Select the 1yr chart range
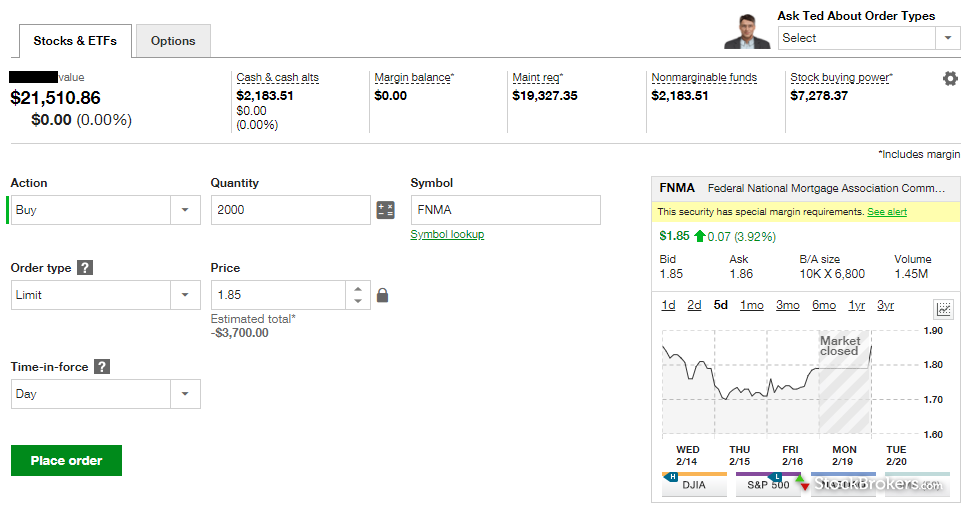The height and width of the screenshot is (507, 968). coord(857,305)
